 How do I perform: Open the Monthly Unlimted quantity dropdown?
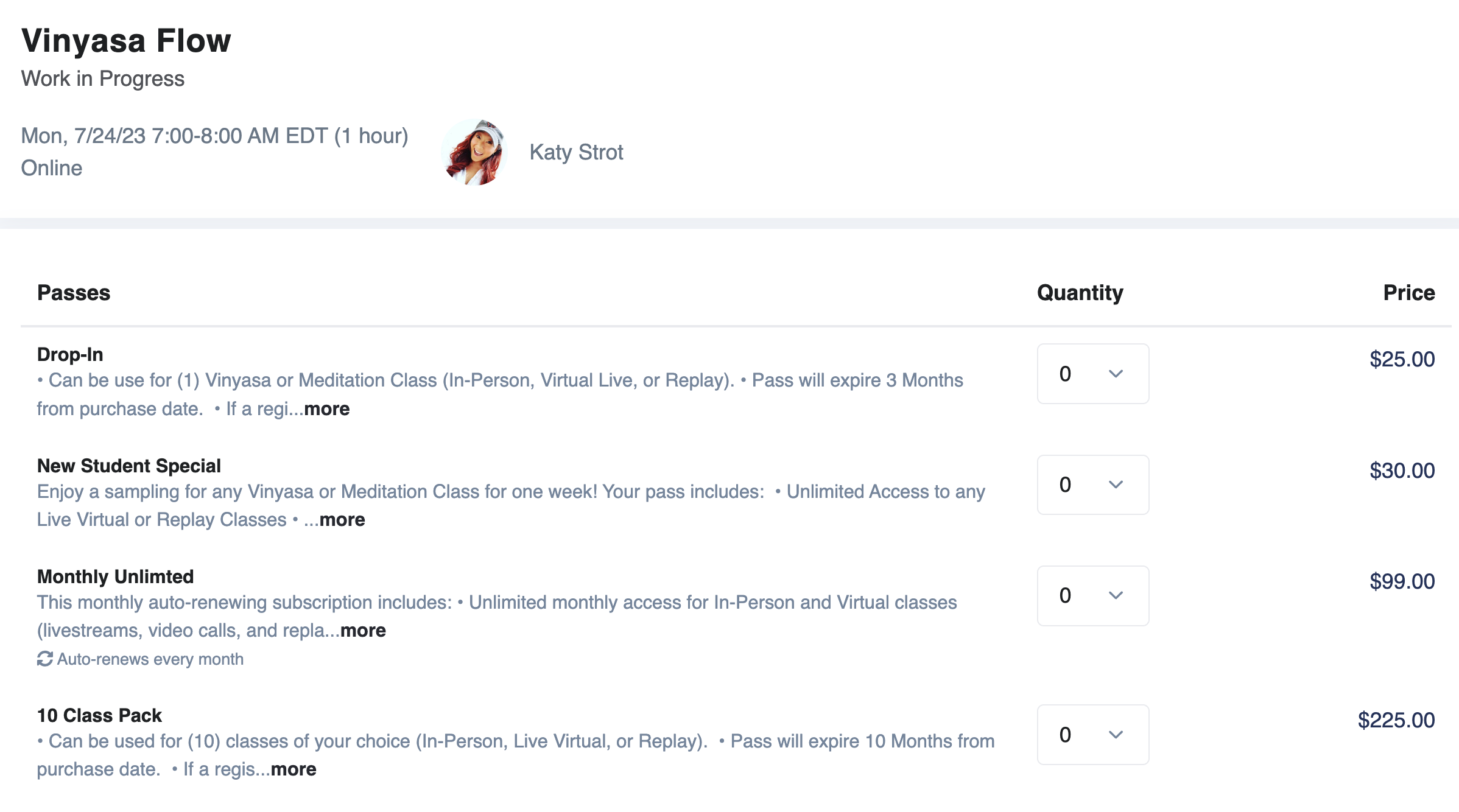(1092, 596)
